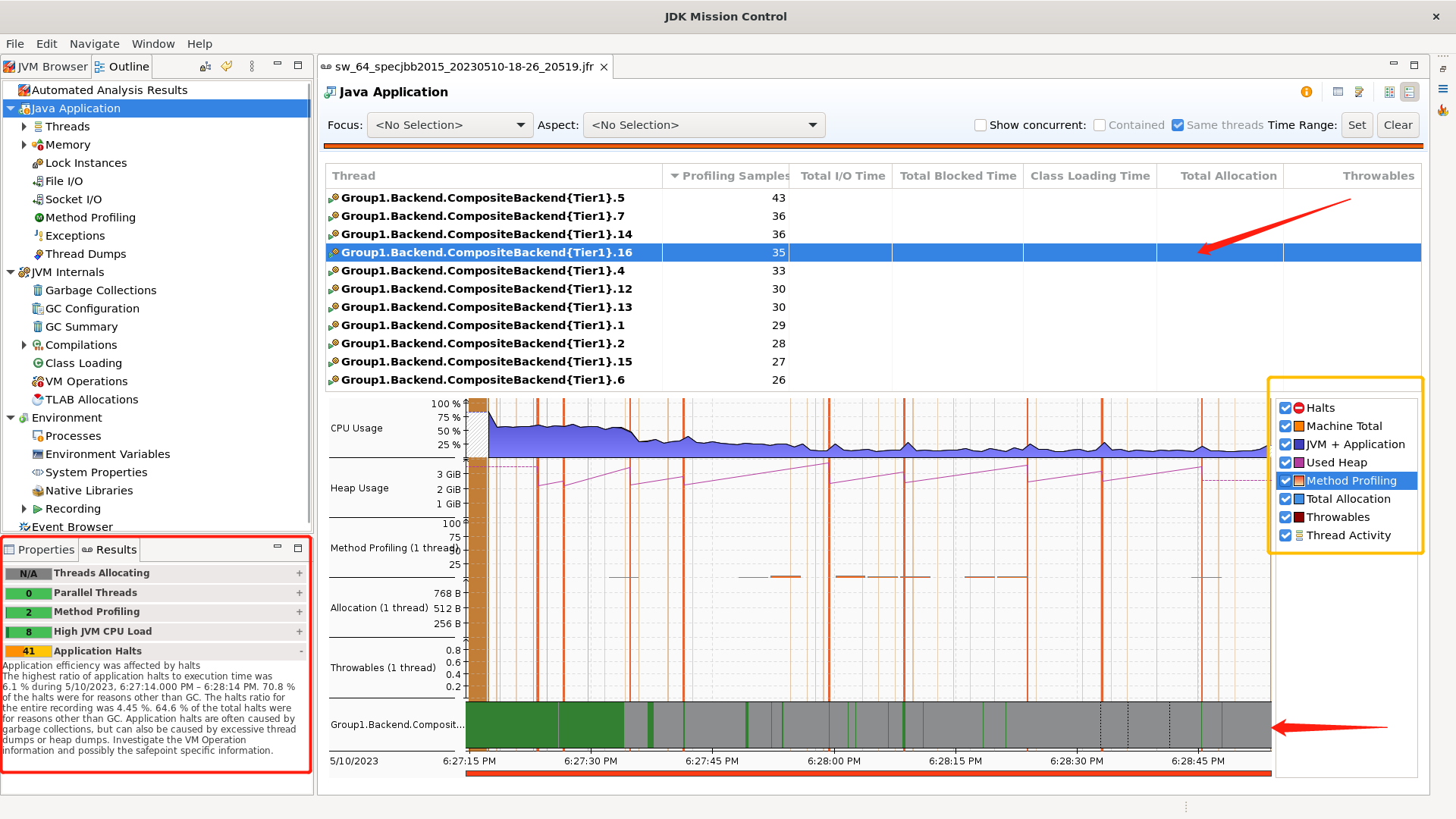Click the Garbage Collections icon
This screenshot has height=819, width=1456.
pos(37,290)
